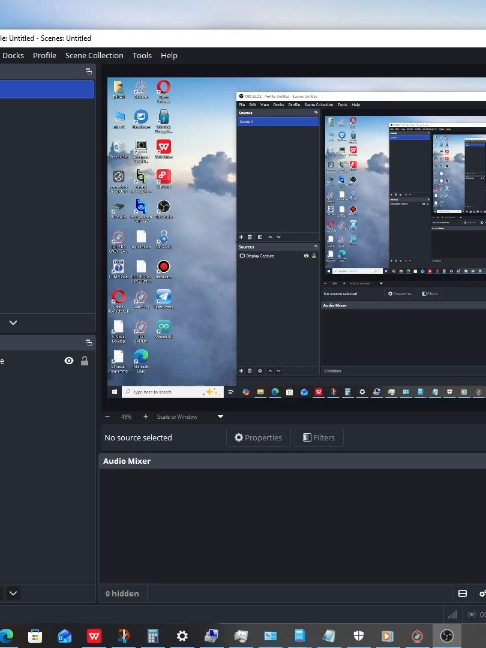Image resolution: width=486 pixels, height=648 pixels.
Task: Zoom in the preview with the plus button
Action: [145, 417]
